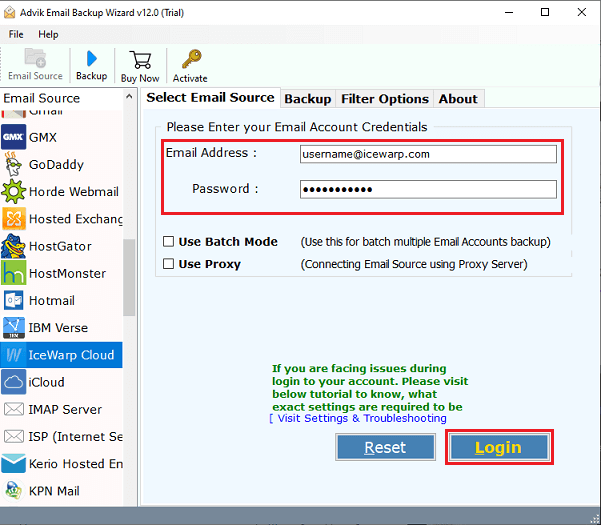Select the Hotmail Outlook icon
Screen dimensions: 601x525
(x=13, y=300)
